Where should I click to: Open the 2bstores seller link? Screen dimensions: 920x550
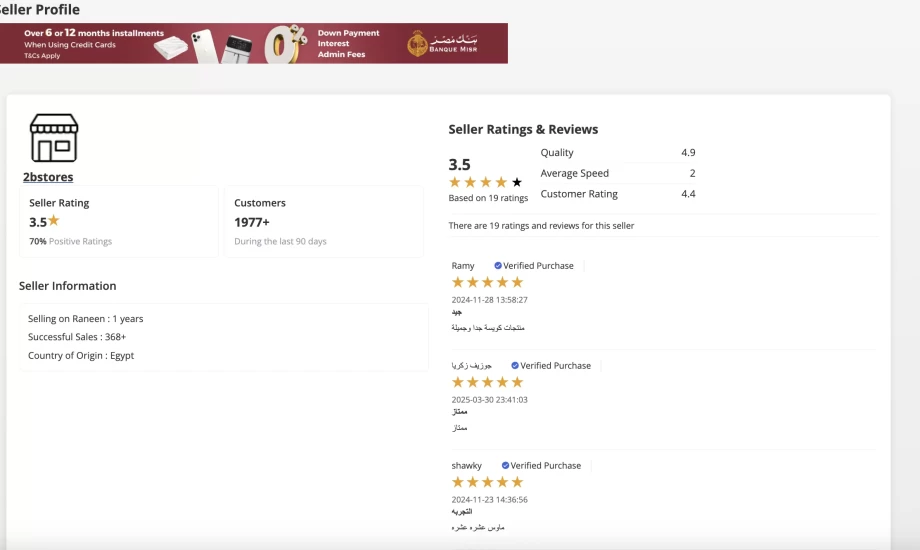(x=48, y=177)
